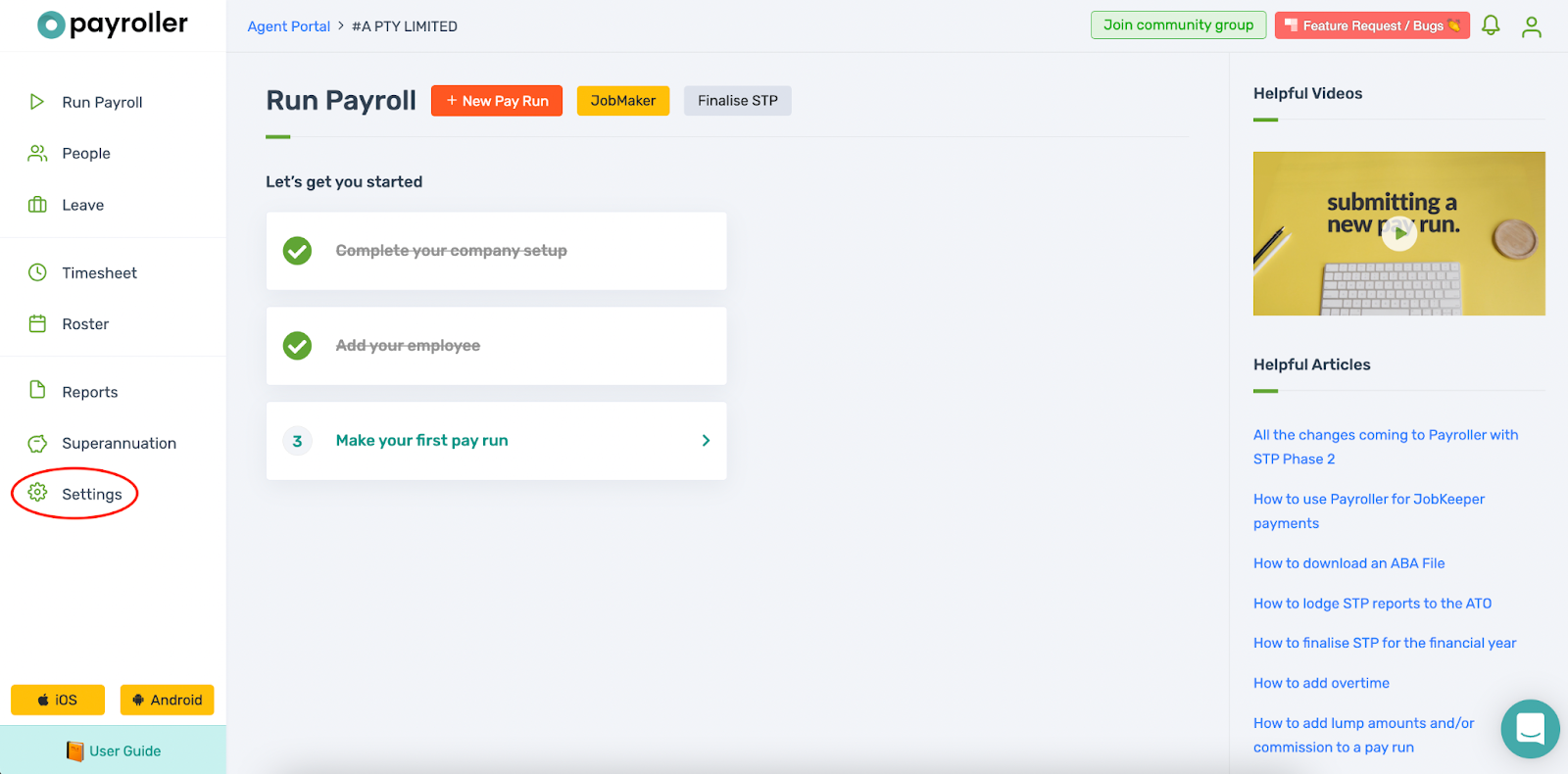Click #A PTY LIMITED breadcrumb text
This screenshot has height=774, width=1568.
click(x=405, y=26)
